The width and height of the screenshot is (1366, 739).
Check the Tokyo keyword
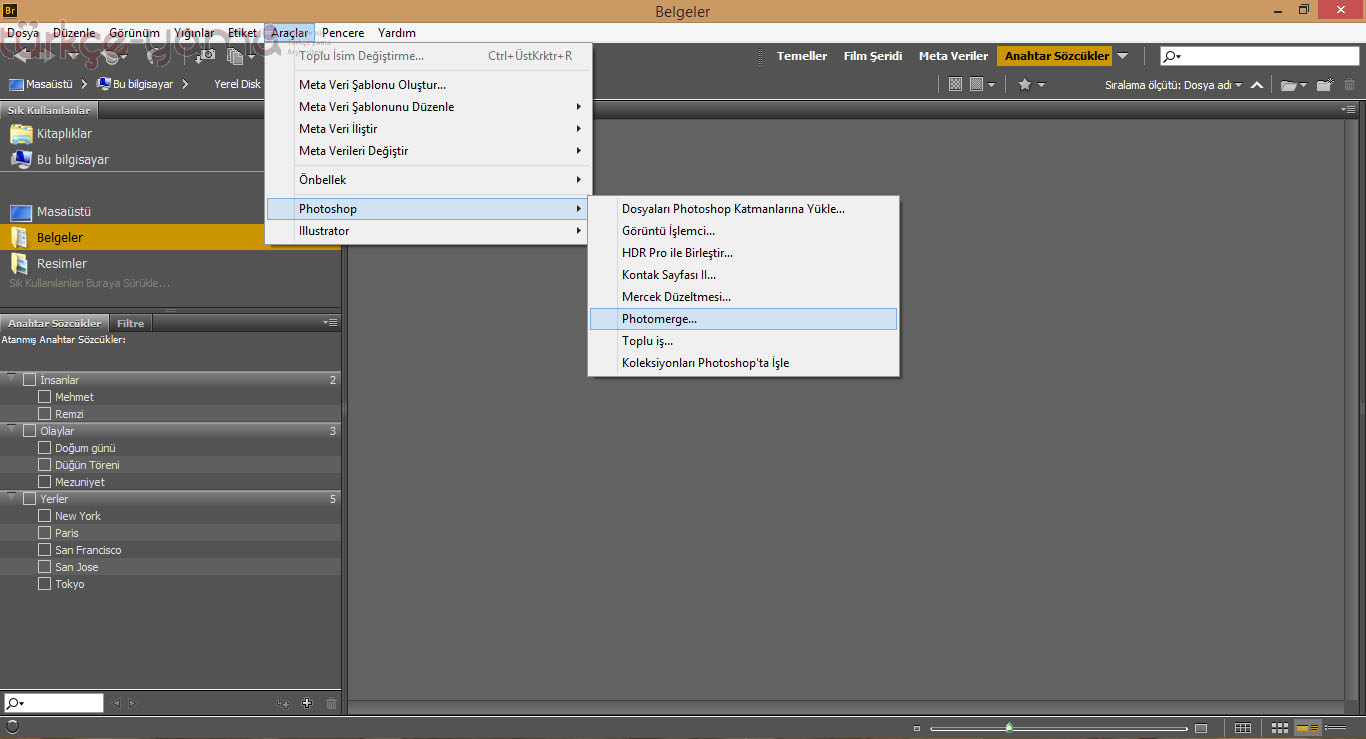(x=44, y=584)
